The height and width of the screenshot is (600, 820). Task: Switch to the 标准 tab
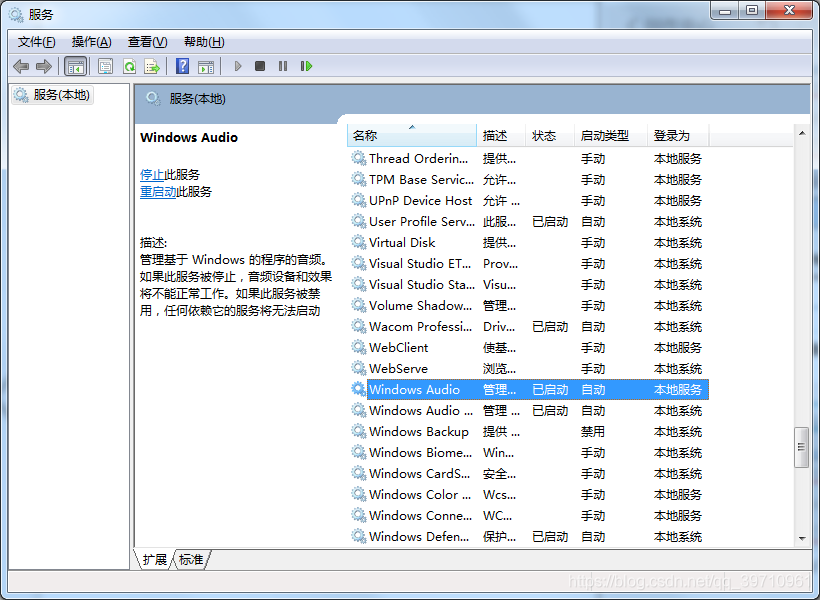coord(191,560)
